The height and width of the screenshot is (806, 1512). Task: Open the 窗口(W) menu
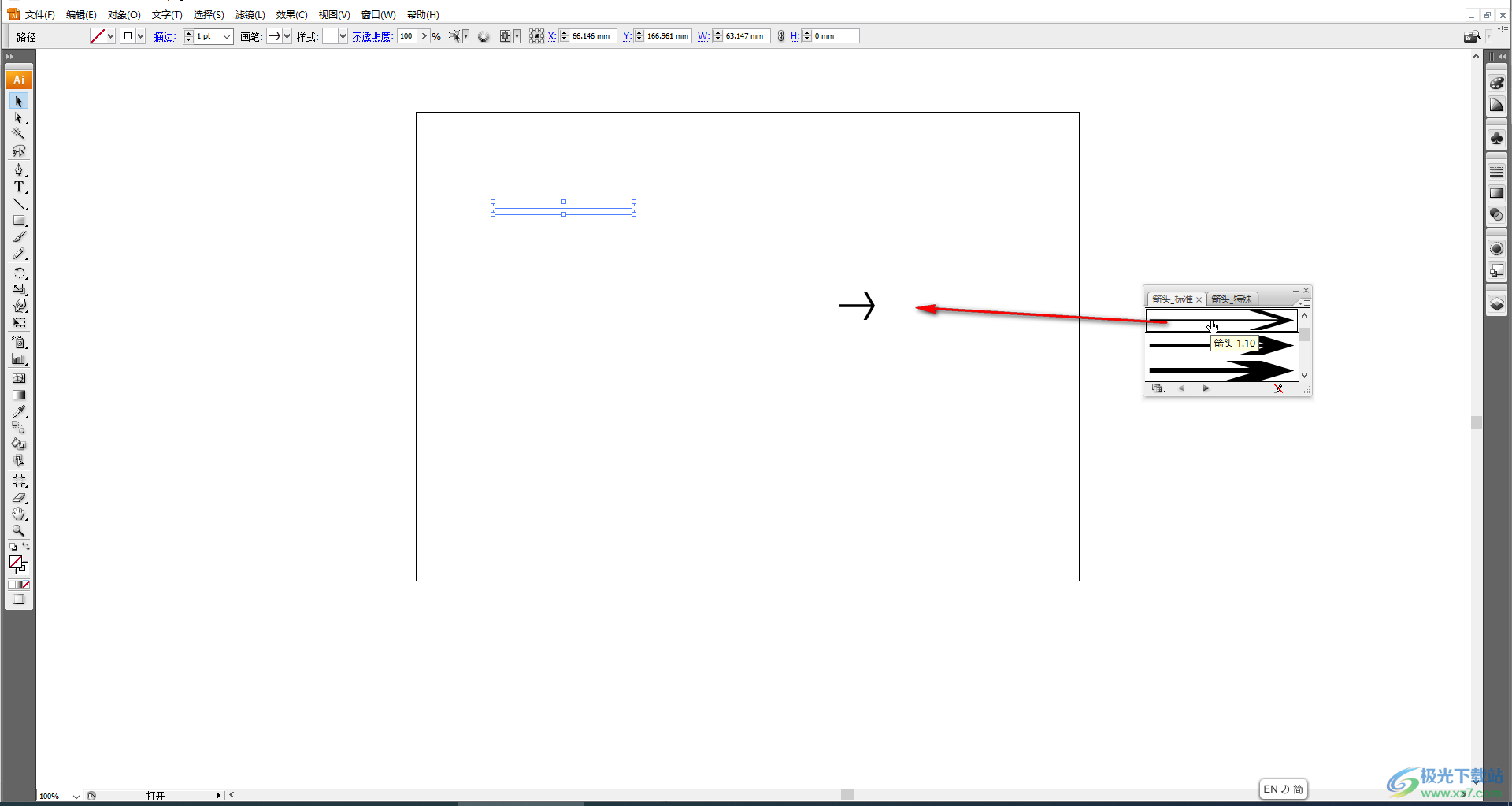(x=378, y=15)
